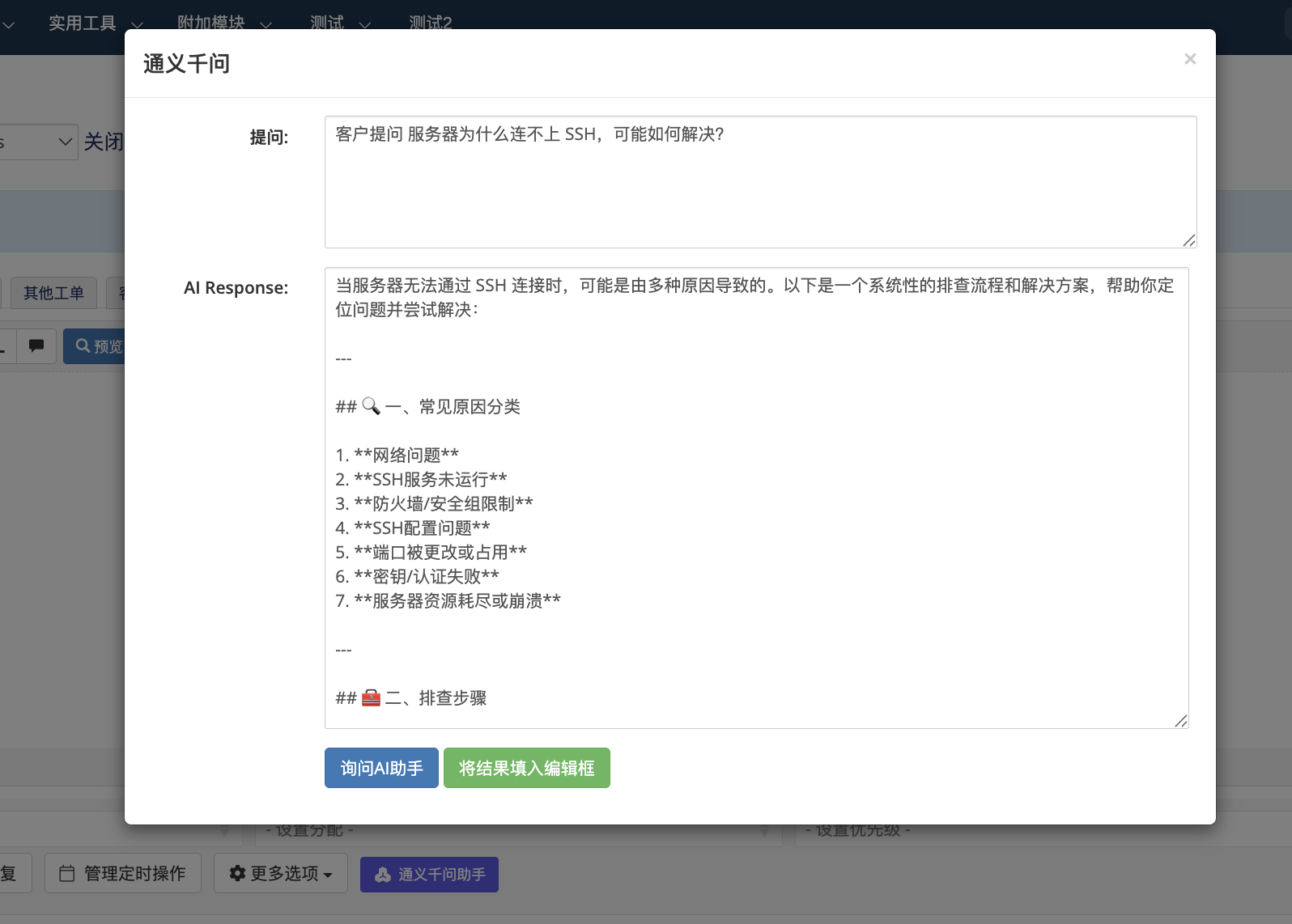Screen dimensions: 1292x924
Task: Grab the resize handle of the AI Response textarea
Action: pos(1180,720)
